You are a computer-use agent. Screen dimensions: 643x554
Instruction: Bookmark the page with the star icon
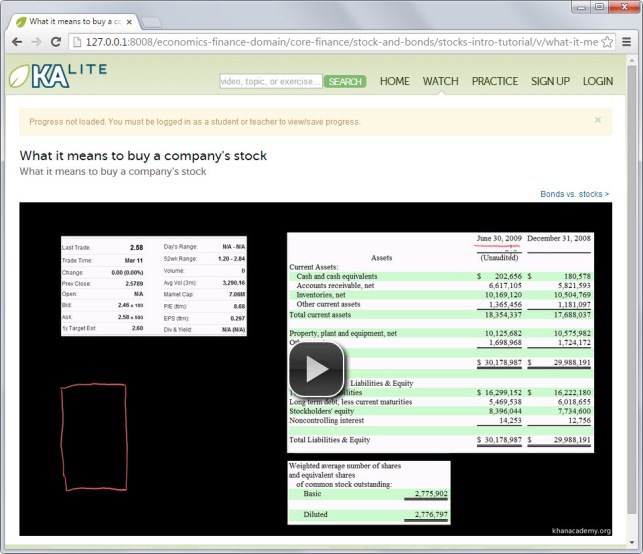(607, 42)
